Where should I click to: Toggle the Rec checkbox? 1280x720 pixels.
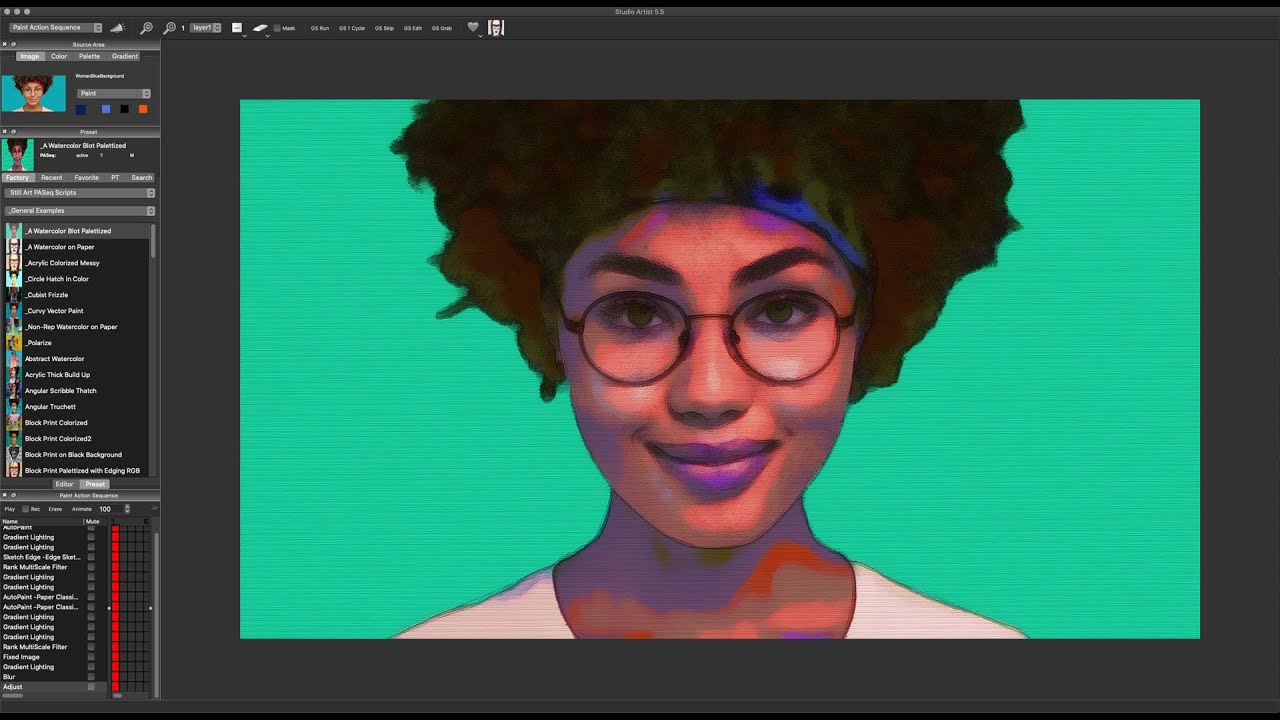(25, 509)
